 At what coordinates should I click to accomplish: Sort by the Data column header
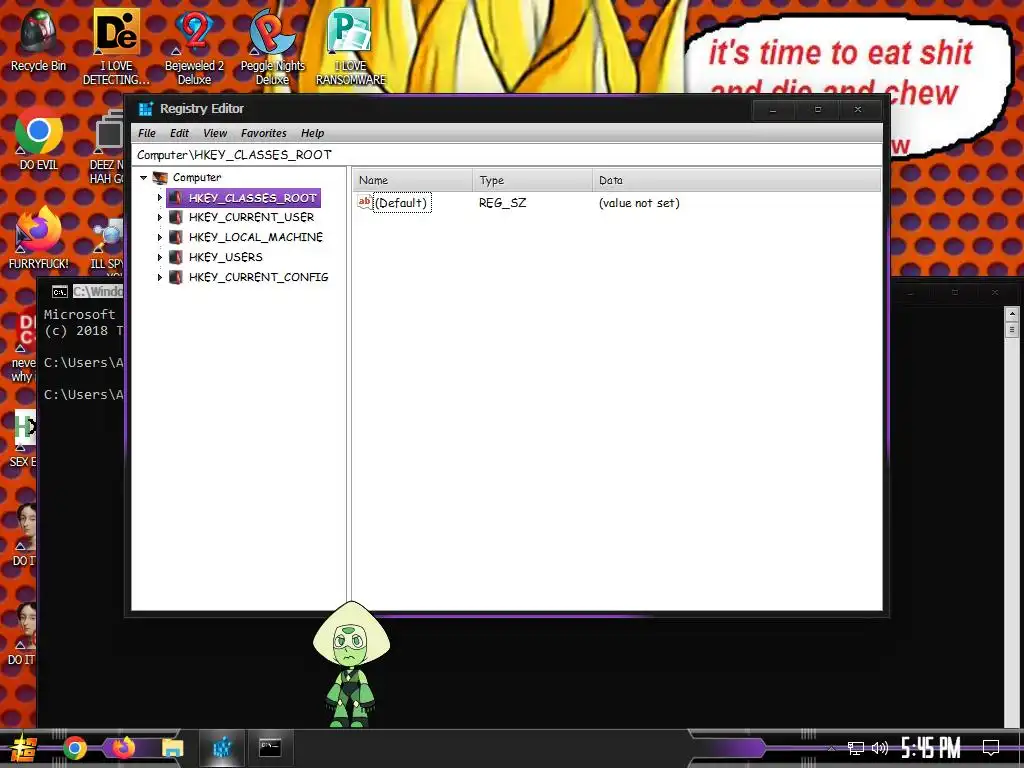737,180
